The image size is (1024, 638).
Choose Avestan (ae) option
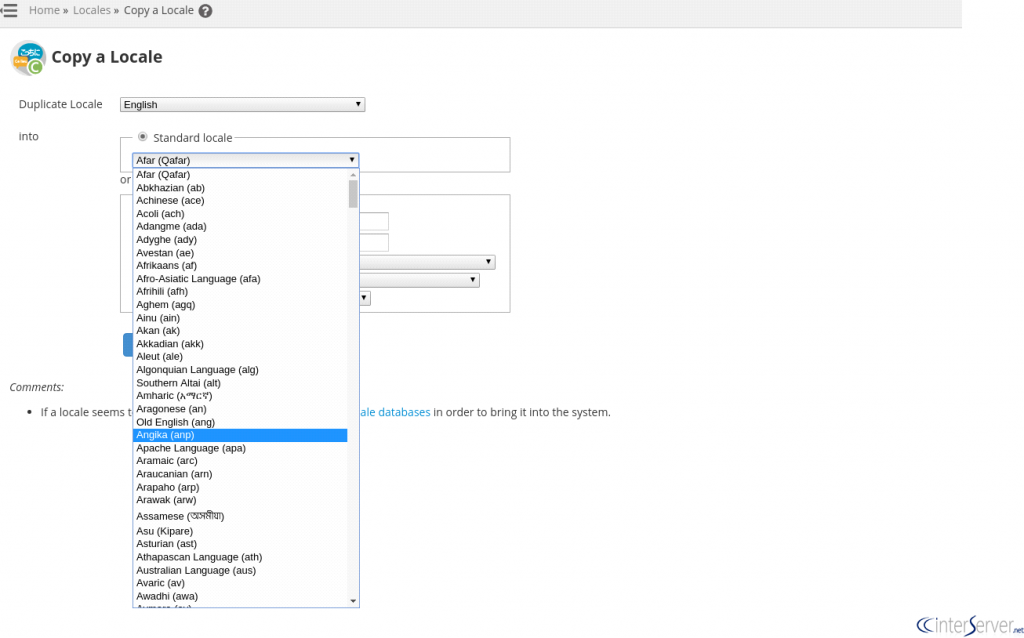(x=240, y=253)
